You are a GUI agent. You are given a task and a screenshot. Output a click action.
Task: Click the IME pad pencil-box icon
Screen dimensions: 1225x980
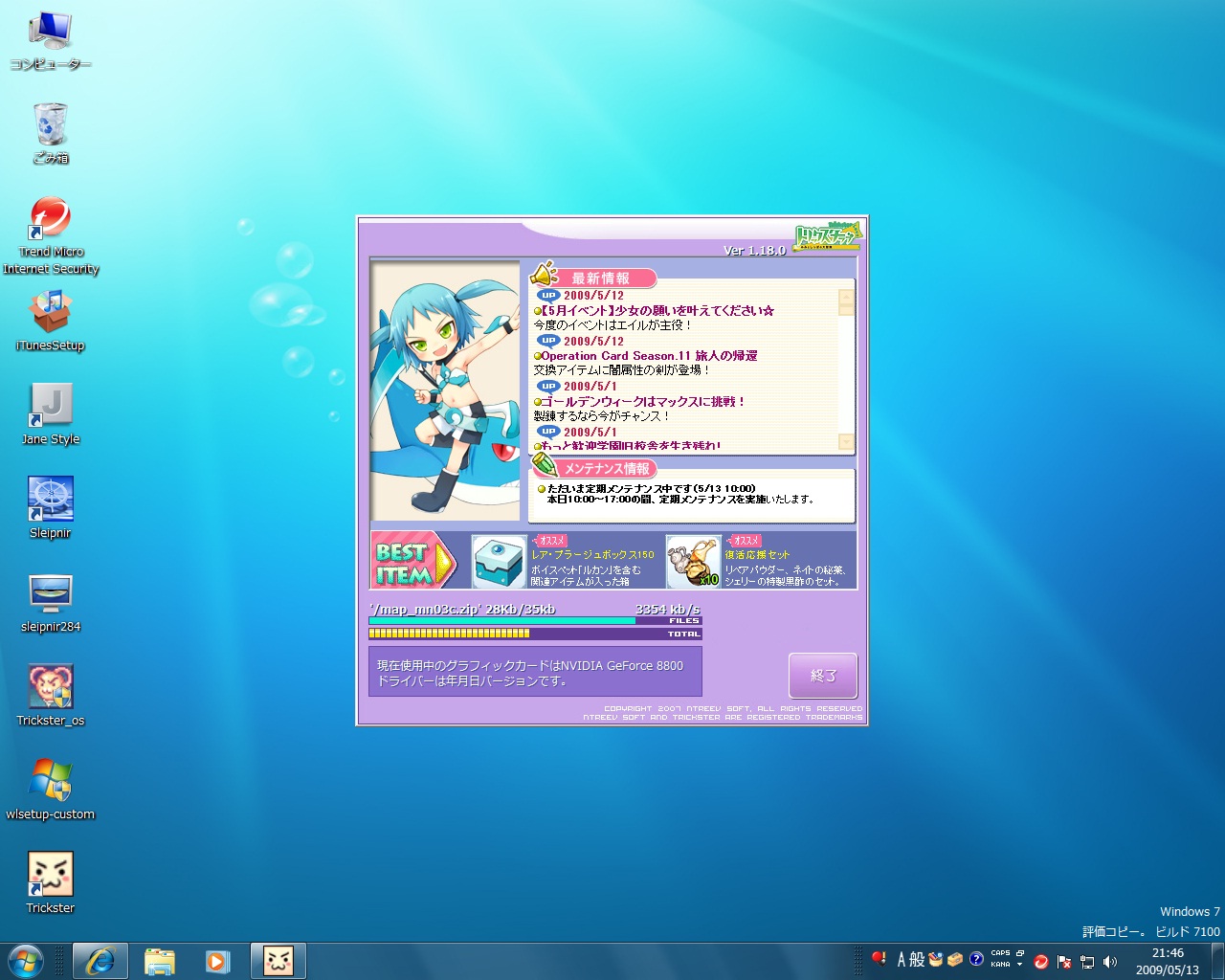[936, 959]
